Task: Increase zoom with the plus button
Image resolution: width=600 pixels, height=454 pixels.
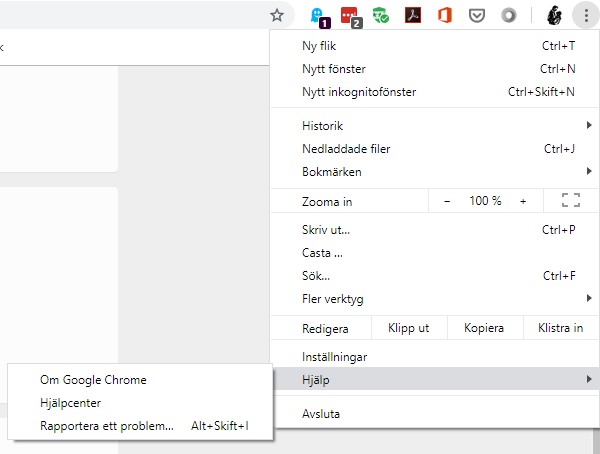Action: coord(523,201)
